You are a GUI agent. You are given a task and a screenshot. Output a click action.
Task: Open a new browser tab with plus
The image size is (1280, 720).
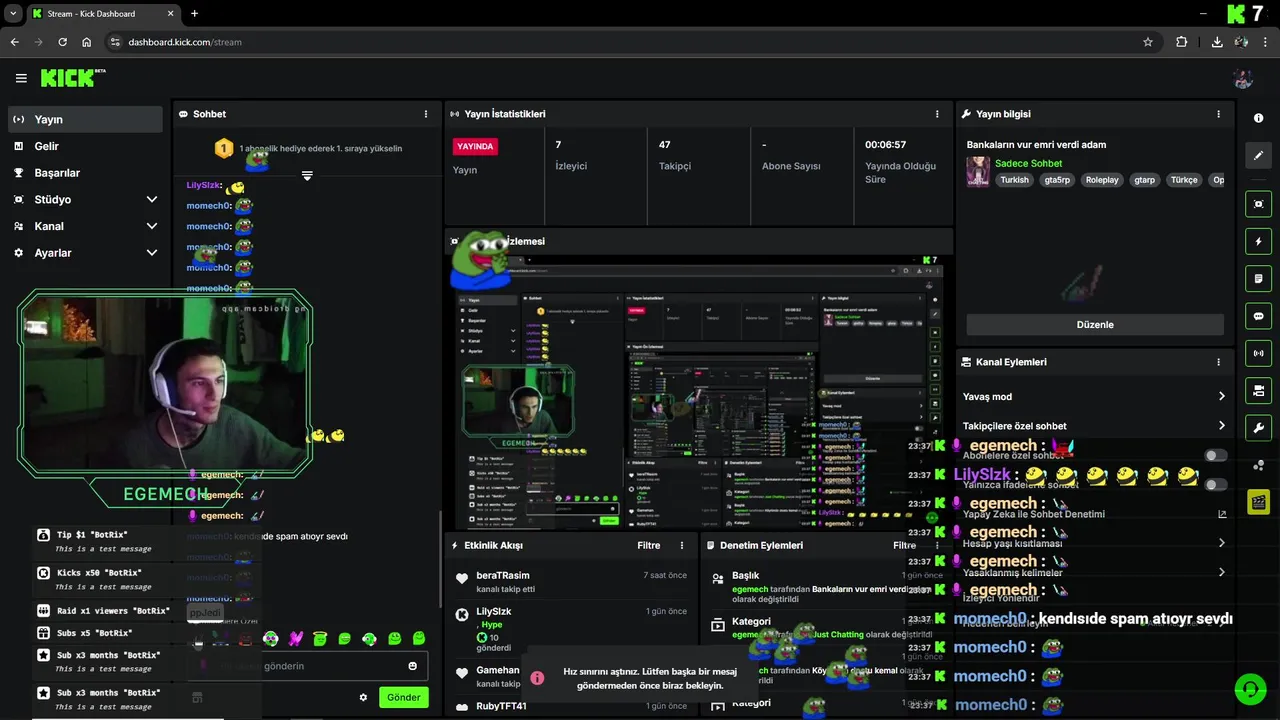tap(194, 14)
